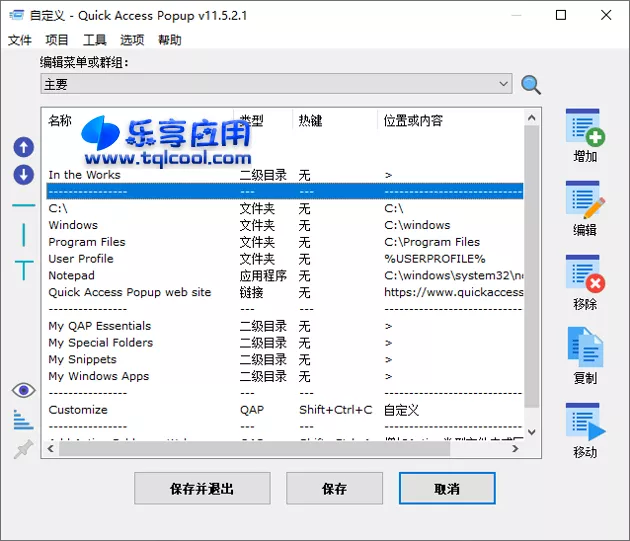This screenshot has width=630, height=541.
Task: Click the 取消 button
Action: point(447,488)
